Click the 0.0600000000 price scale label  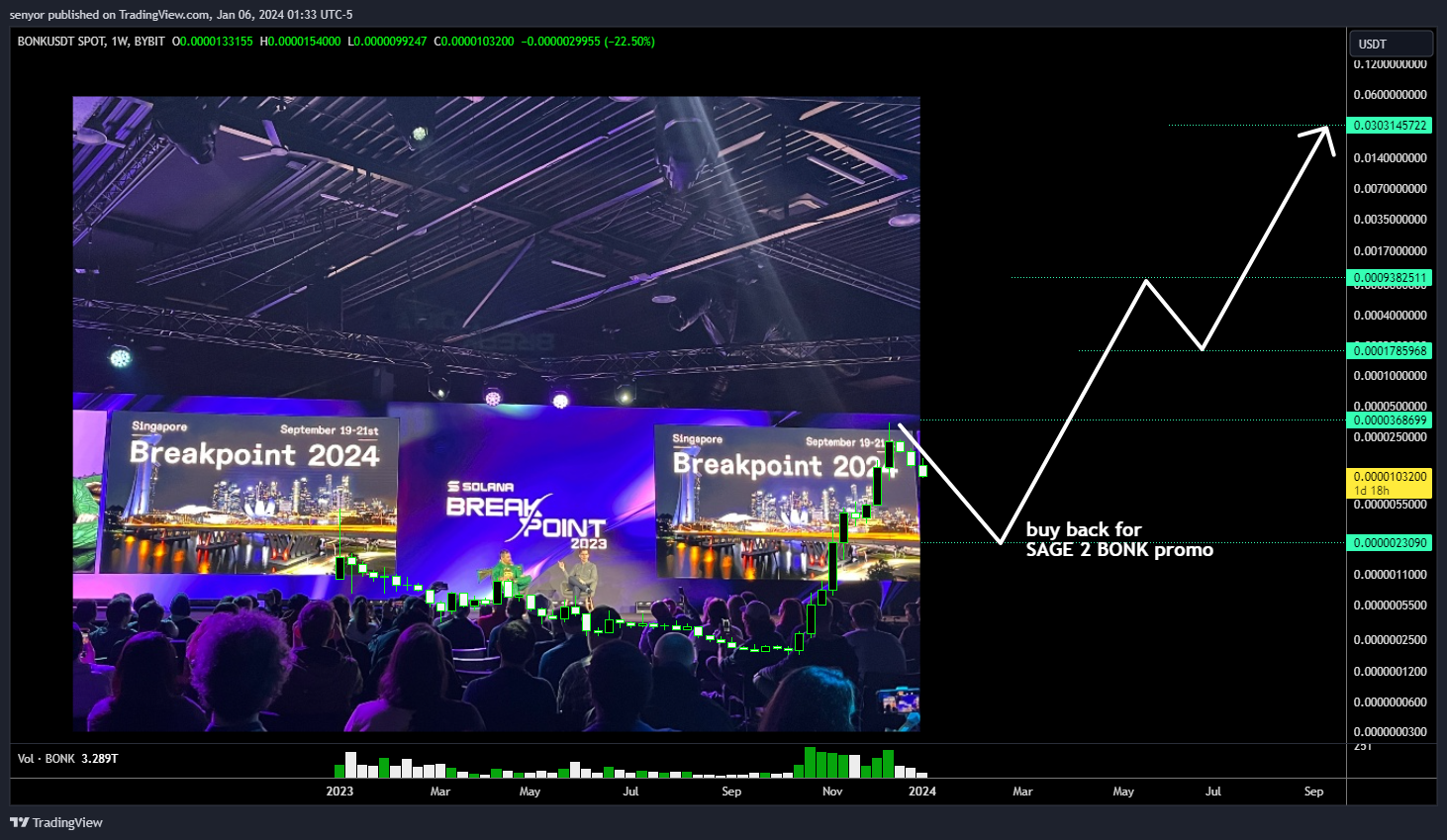[1390, 95]
